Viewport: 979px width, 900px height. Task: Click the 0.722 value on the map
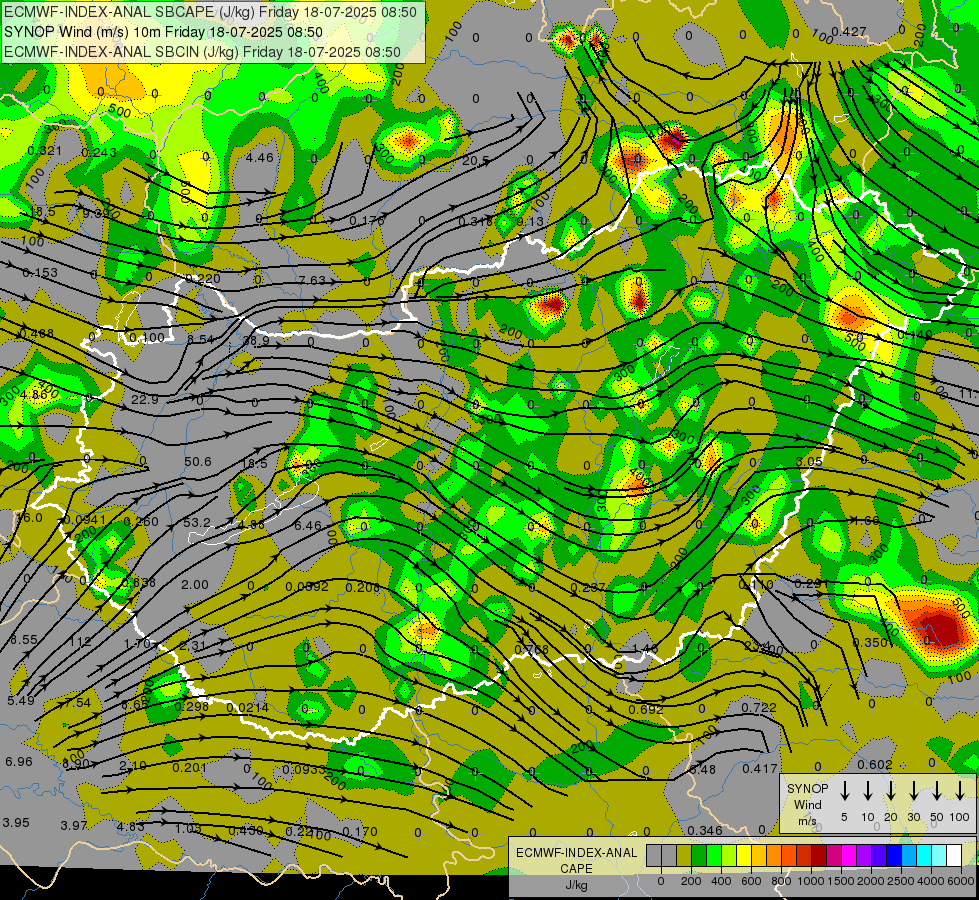pos(759,707)
